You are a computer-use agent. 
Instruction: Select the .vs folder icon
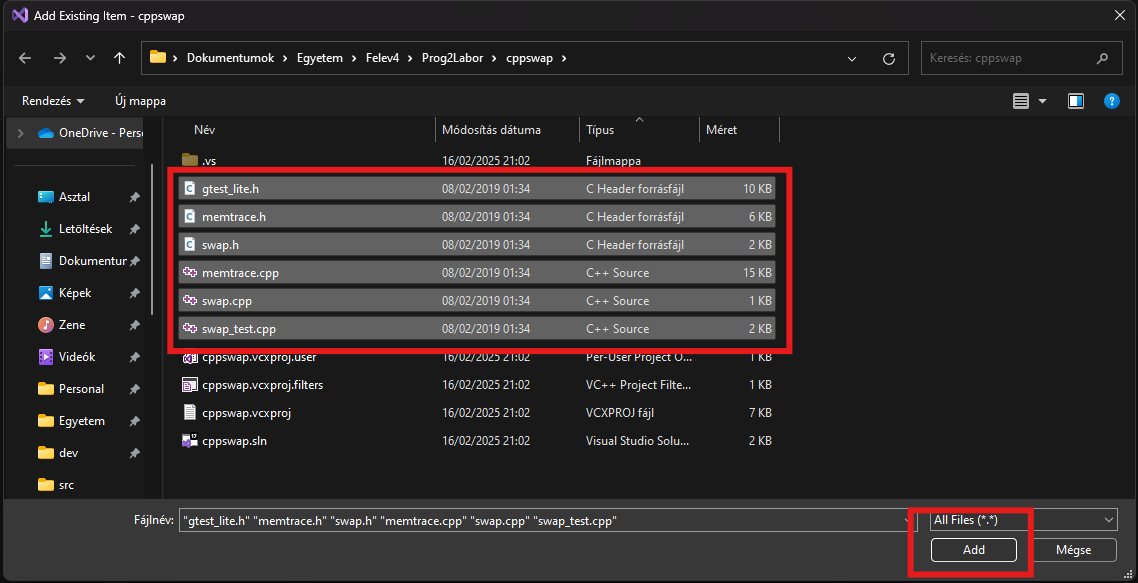coord(190,160)
